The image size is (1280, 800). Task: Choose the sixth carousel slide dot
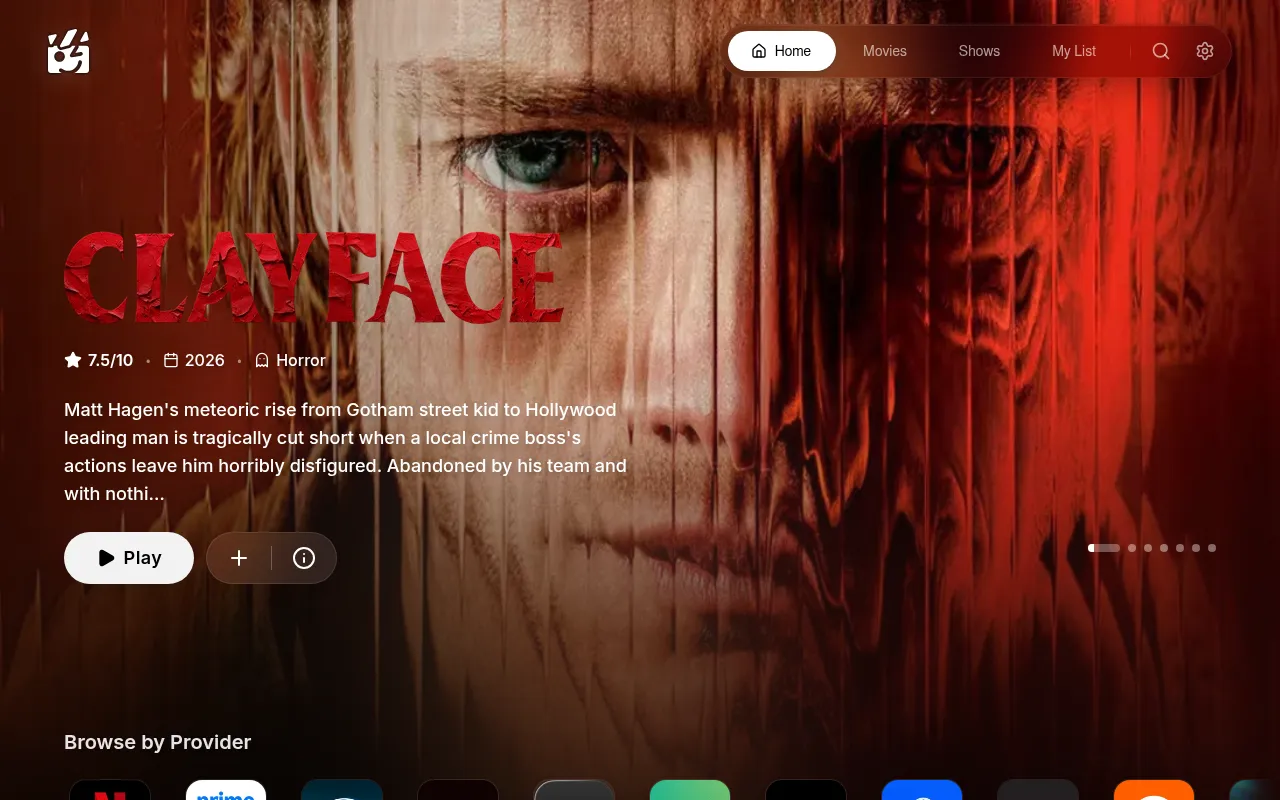click(1196, 548)
